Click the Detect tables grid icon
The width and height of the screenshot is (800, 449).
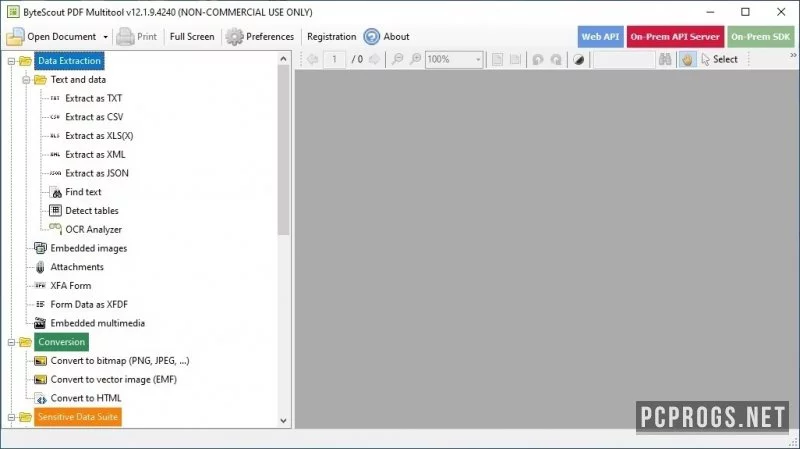55,210
